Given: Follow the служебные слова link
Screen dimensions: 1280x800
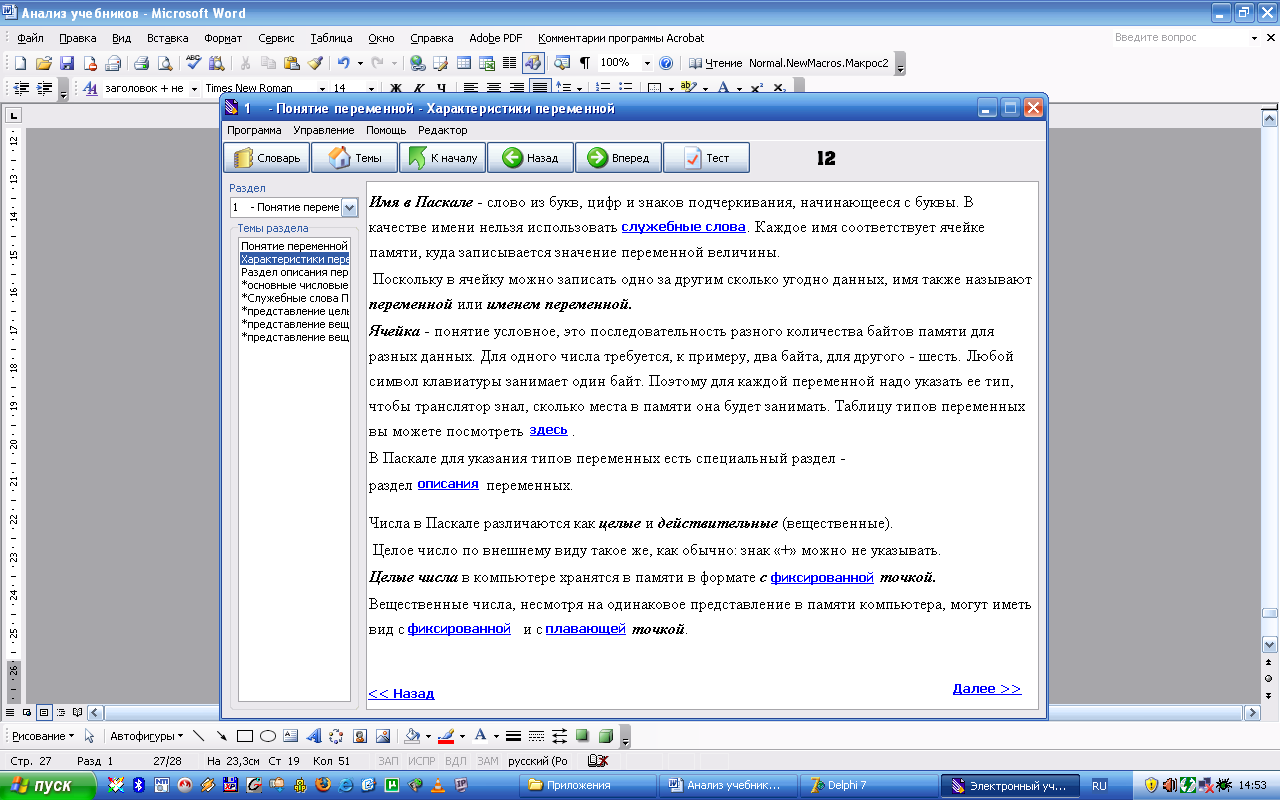Looking at the screenshot, I should pos(684,227).
